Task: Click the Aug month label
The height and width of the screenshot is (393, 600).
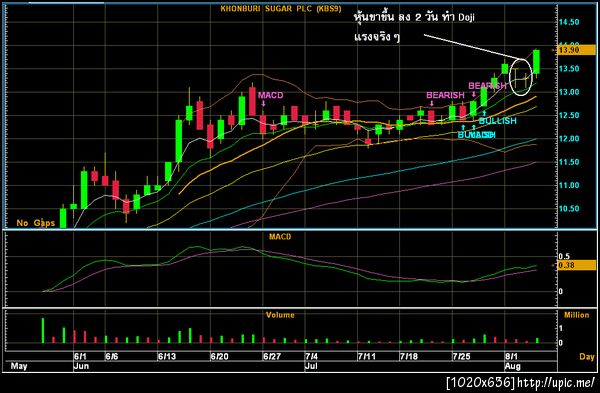Action: pos(513,366)
